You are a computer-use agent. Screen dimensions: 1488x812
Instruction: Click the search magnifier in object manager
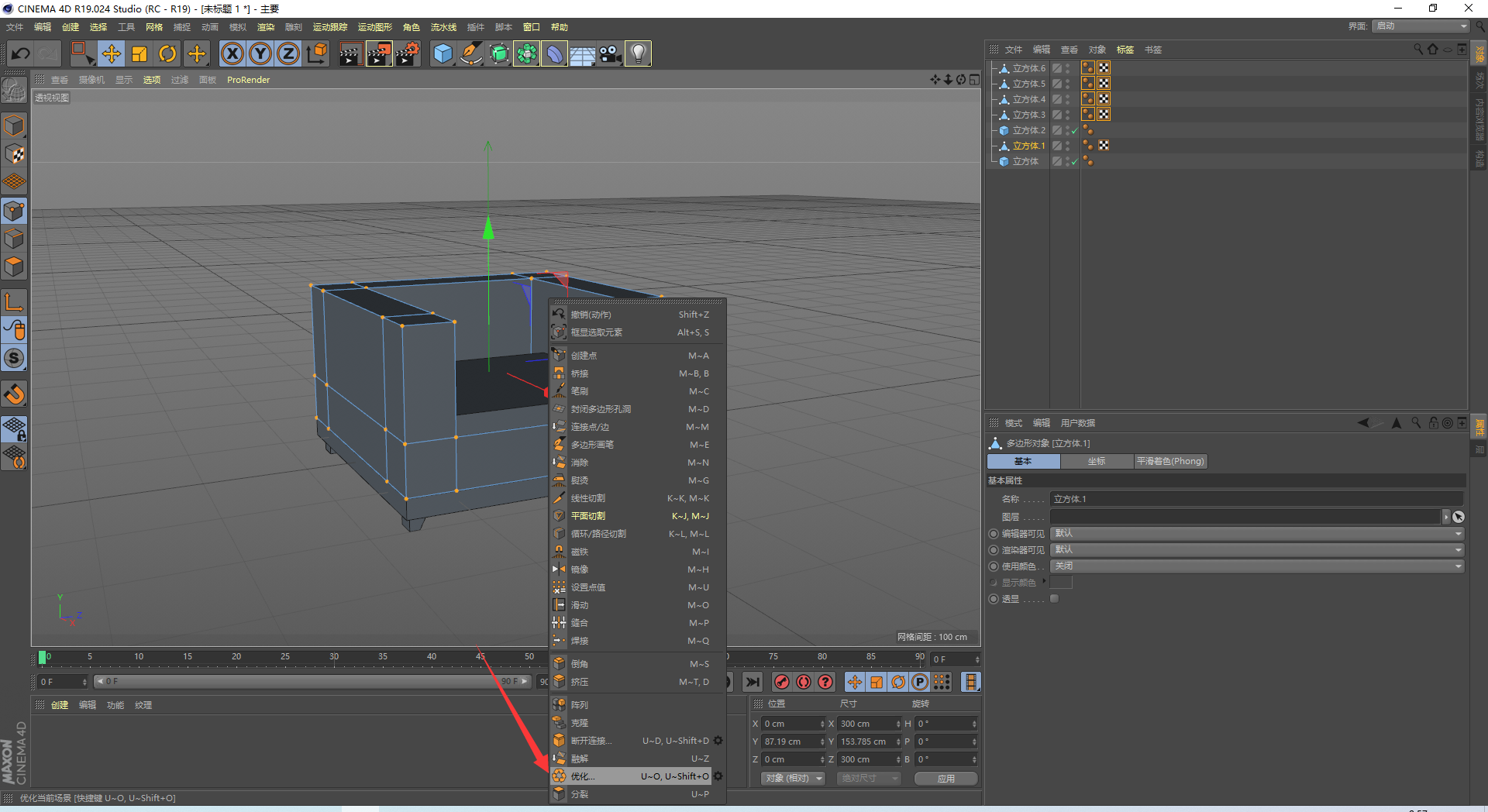(1418, 50)
